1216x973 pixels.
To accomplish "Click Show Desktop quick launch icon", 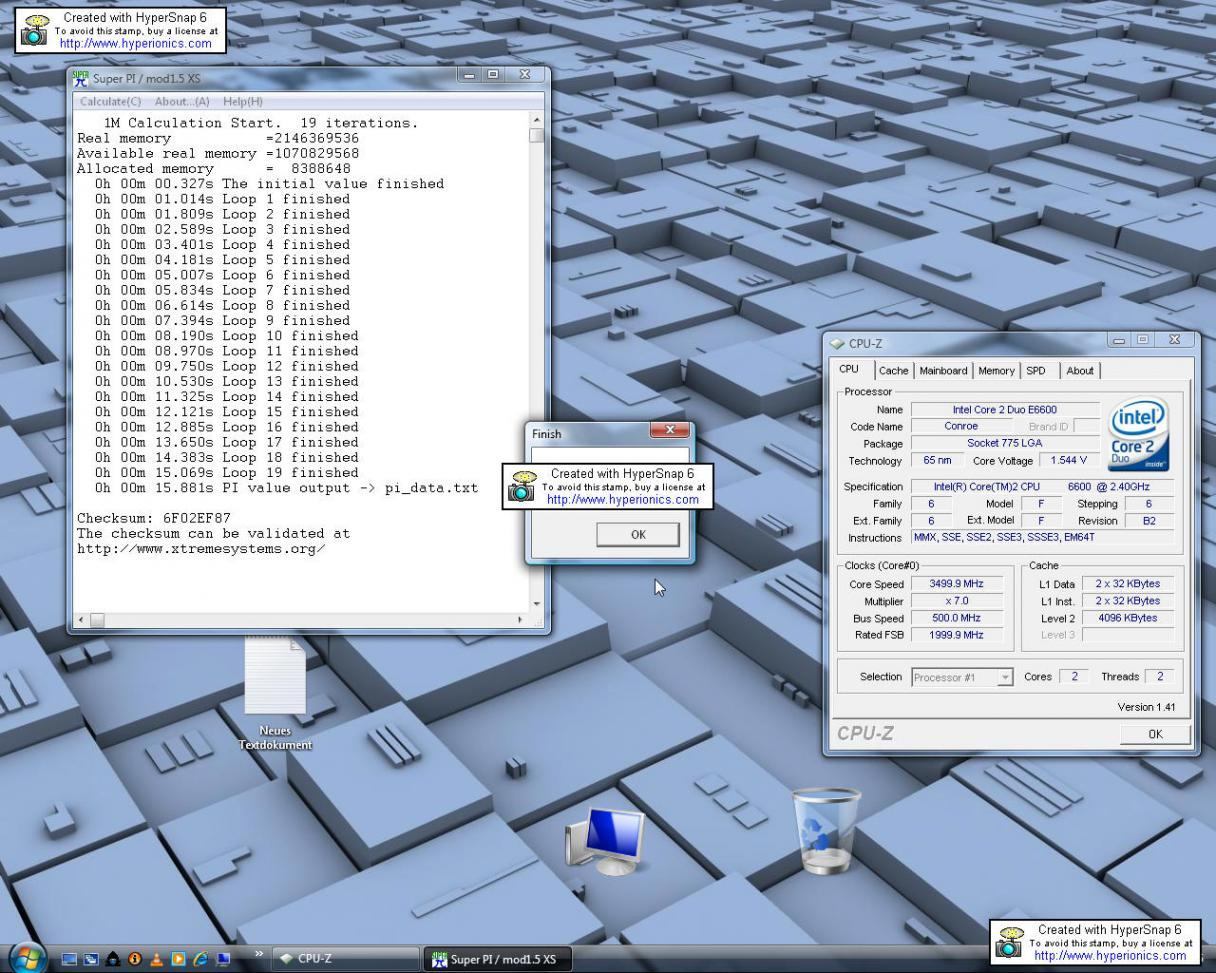I will pyautogui.click(x=69, y=959).
